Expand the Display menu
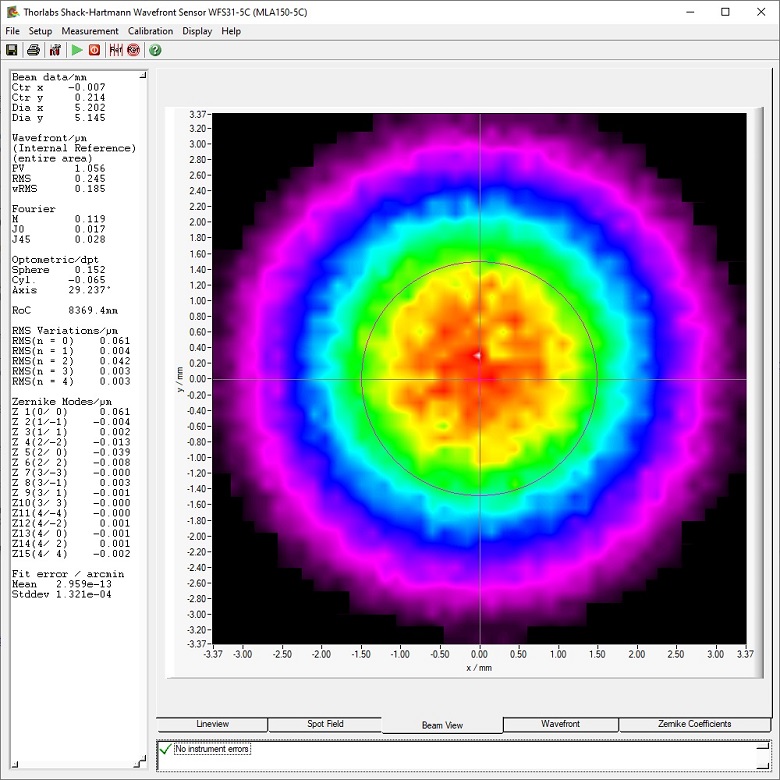Viewport: 780px width, 780px height. (x=197, y=31)
